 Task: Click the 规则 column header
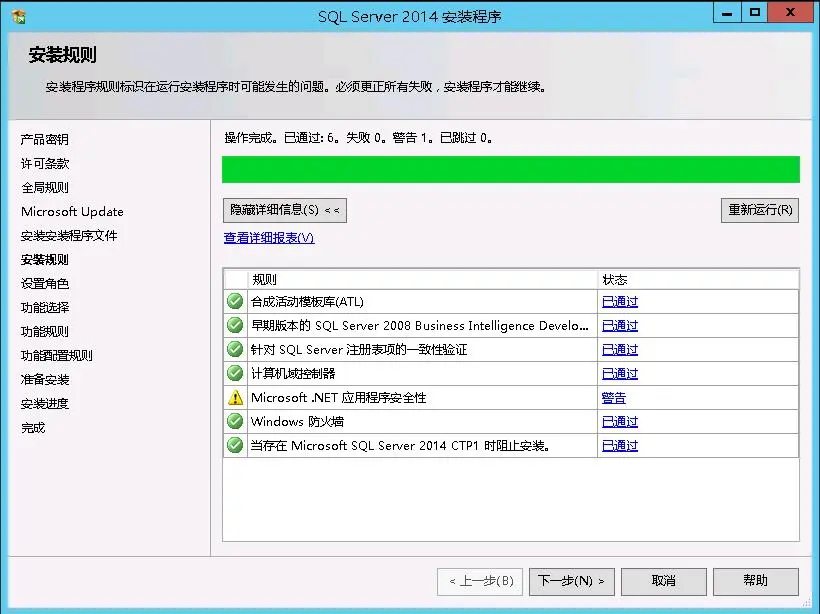click(423, 280)
